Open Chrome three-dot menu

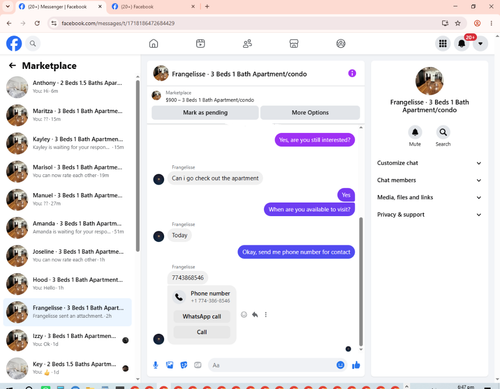pyautogui.click(x=491, y=23)
